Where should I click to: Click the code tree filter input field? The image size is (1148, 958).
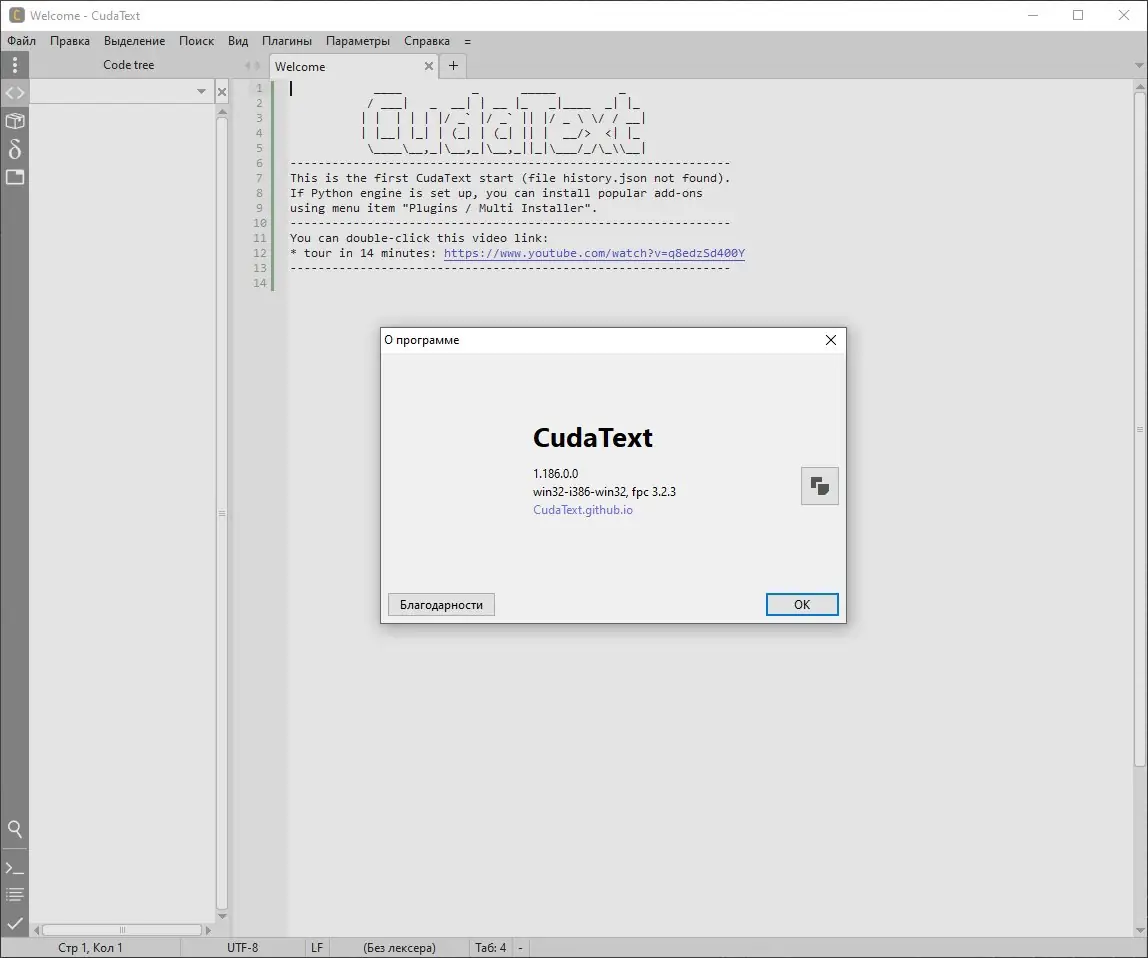coord(112,92)
